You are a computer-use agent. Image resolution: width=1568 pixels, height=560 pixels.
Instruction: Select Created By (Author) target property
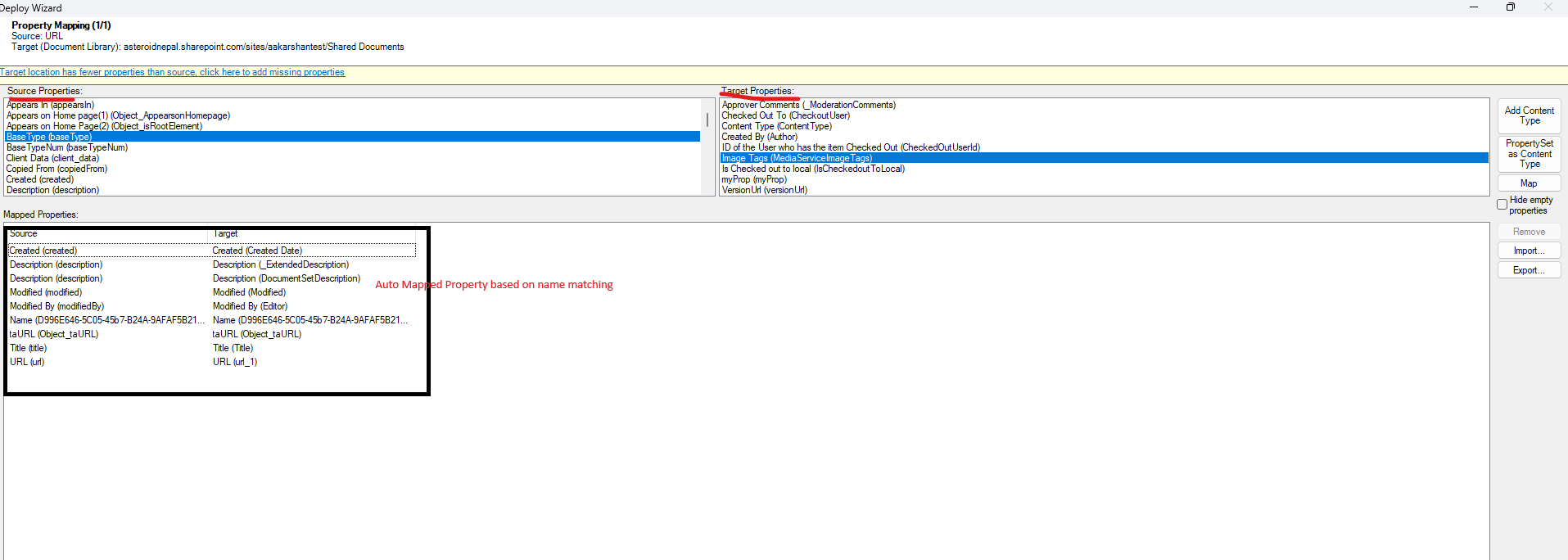(1104, 137)
